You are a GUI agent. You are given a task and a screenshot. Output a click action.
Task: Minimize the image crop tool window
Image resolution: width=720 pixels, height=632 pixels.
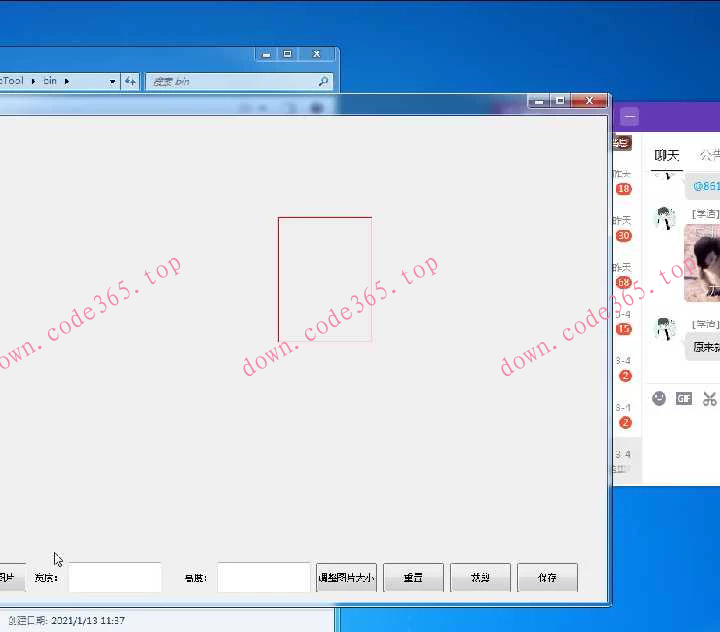(539, 101)
